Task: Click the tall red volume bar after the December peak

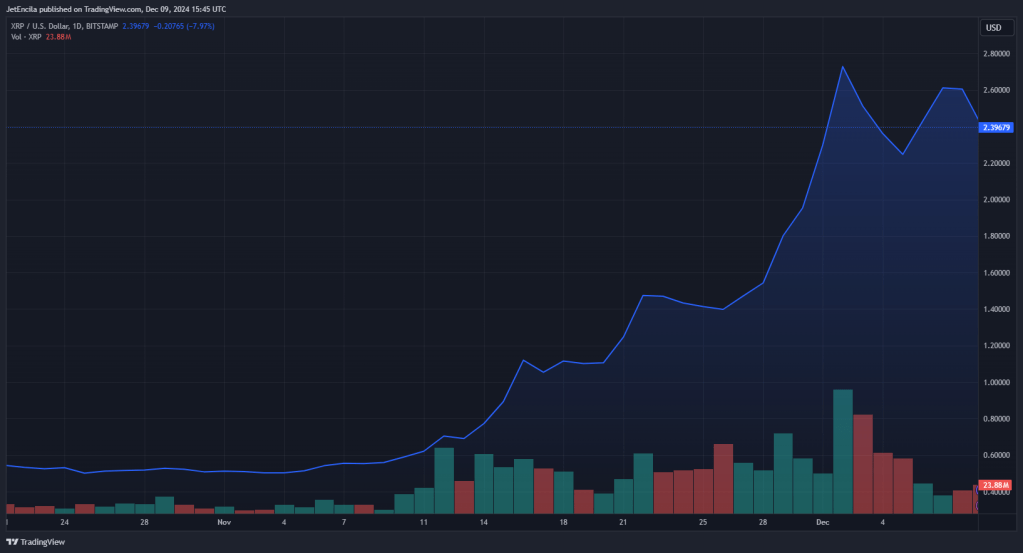Action: pos(863,464)
